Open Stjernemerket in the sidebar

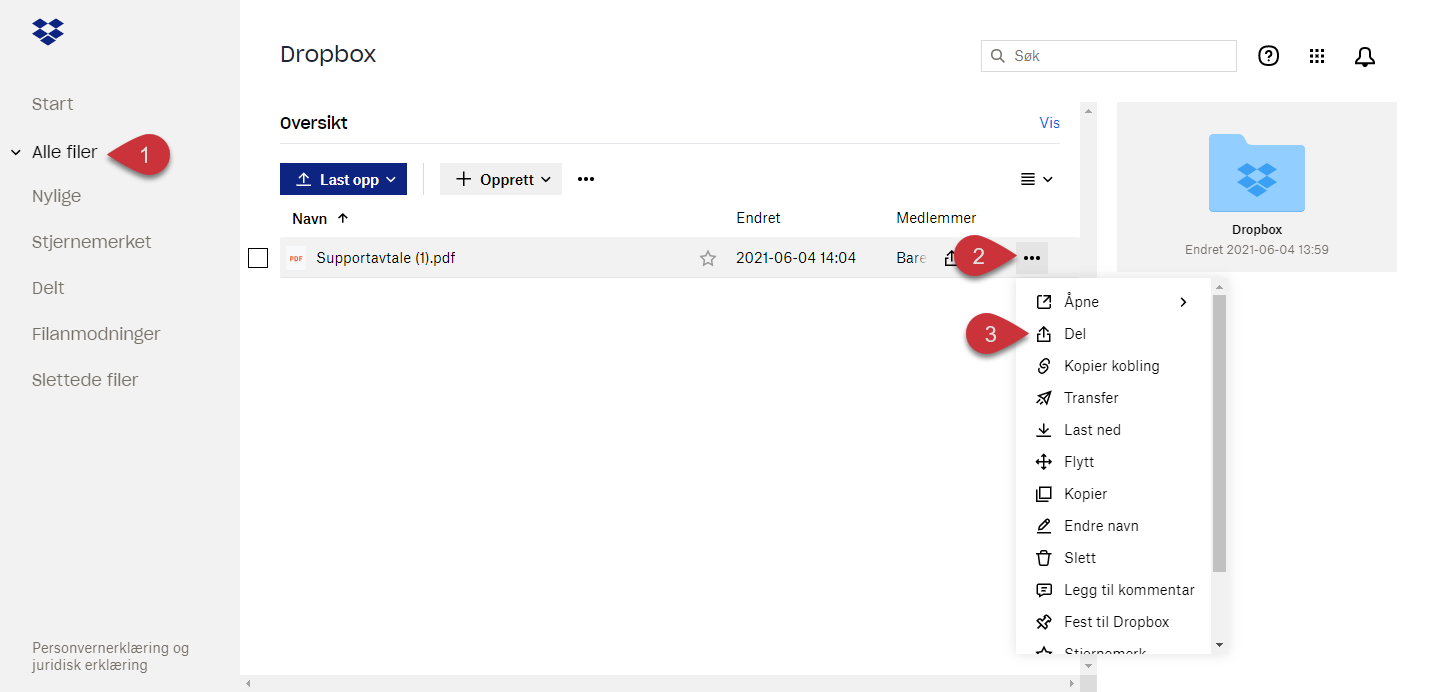(x=92, y=242)
